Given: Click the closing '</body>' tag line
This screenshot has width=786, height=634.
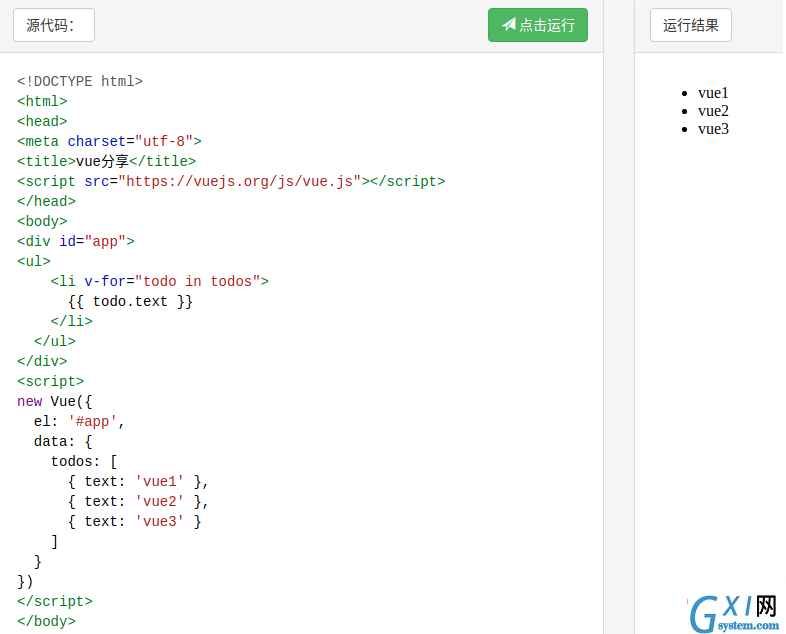Looking at the screenshot, I should pyautogui.click(x=46, y=621).
